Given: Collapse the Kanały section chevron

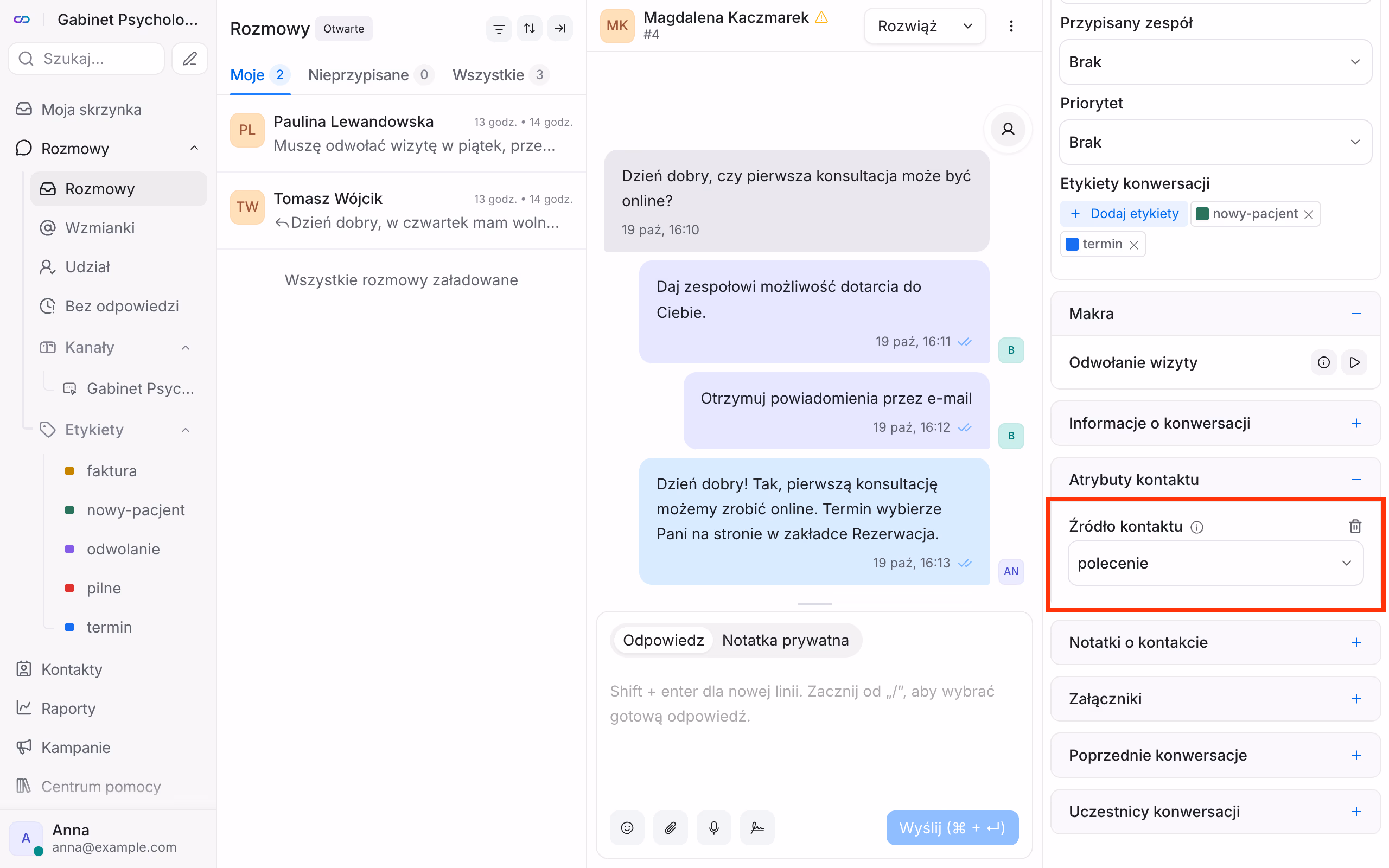Looking at the screenshot, I should pos(186,347).
